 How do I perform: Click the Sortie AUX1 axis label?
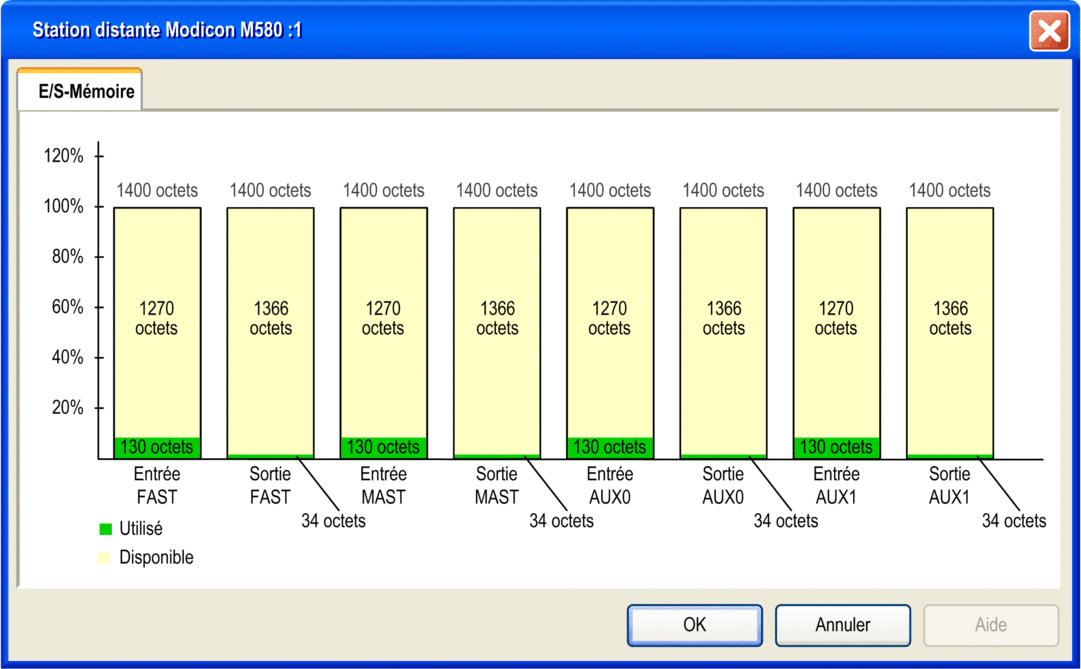pos(950,486)
